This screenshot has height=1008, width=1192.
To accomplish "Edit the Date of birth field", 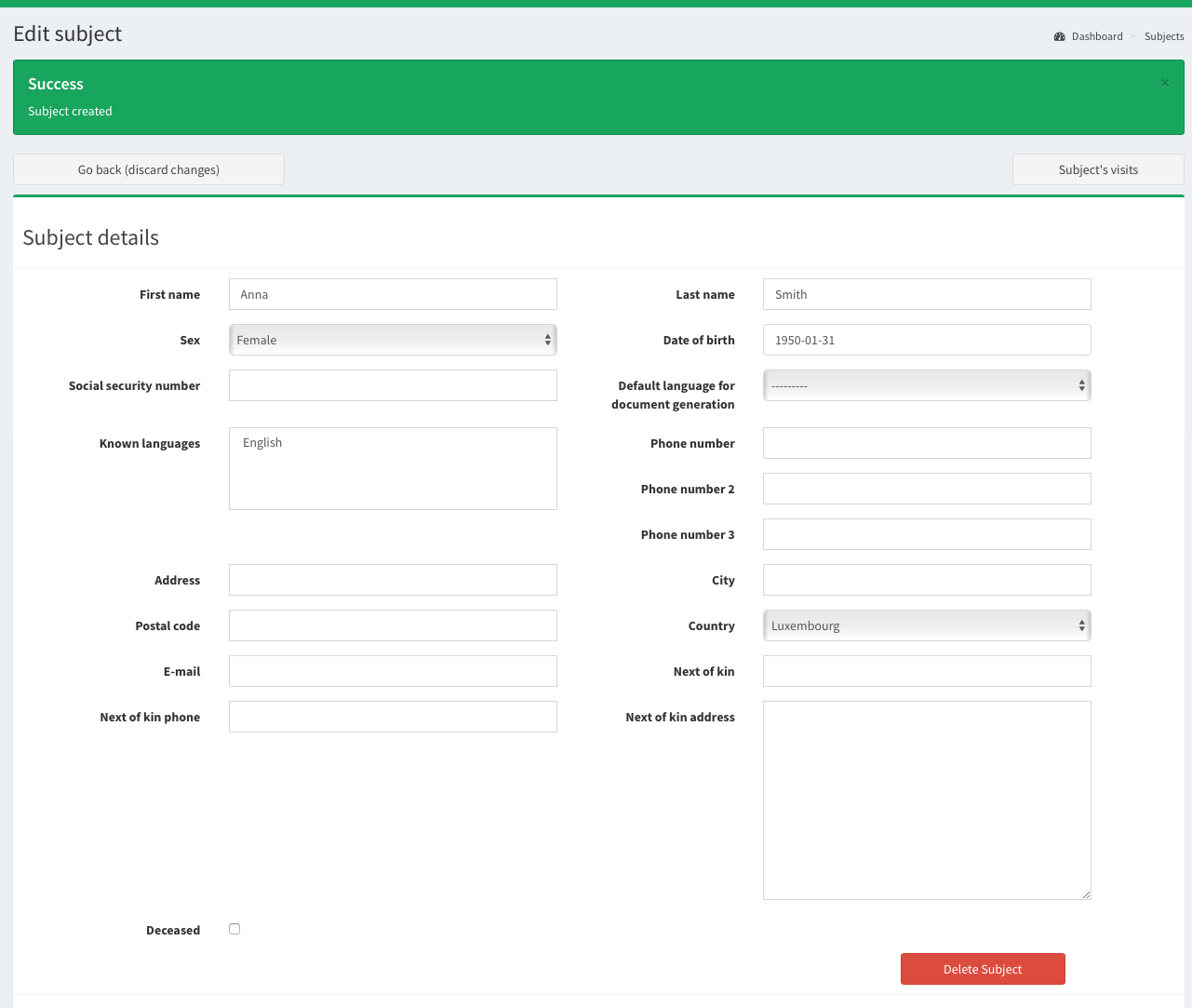I will (x=927, y=340).
